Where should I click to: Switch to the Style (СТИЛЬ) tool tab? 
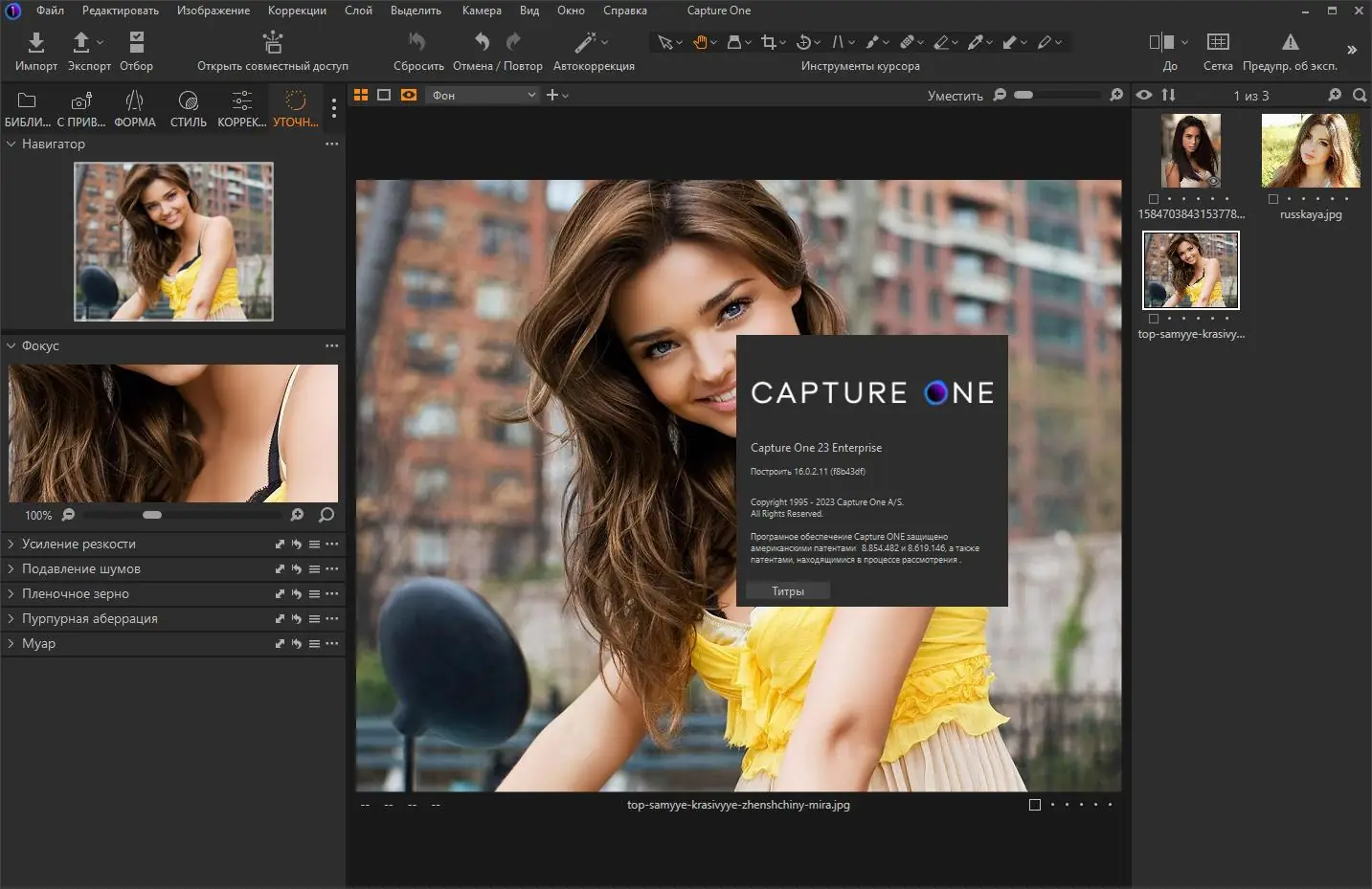188,101
